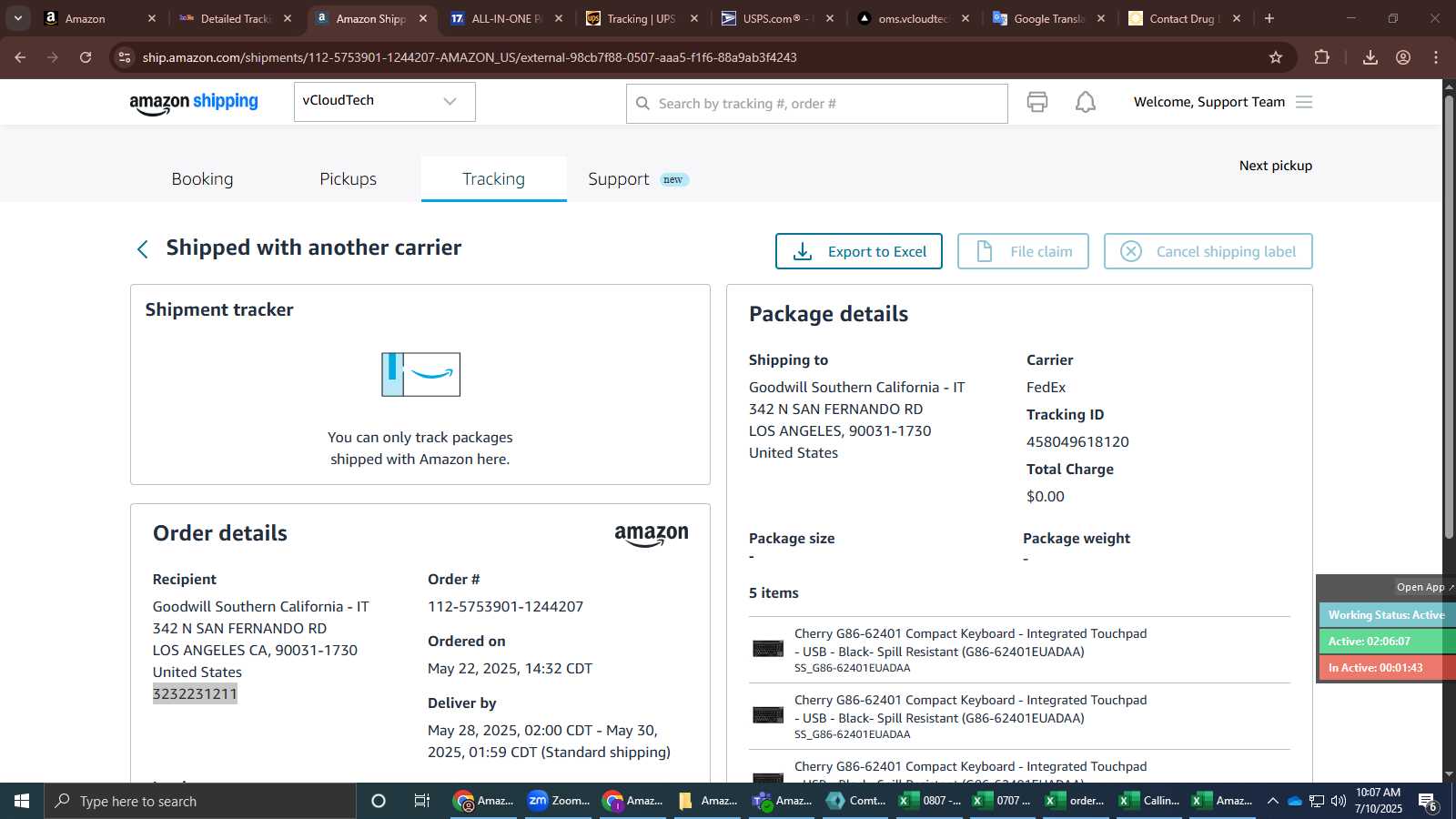Switch to USPS.com browser tab
The height and width of the screenshot is (819, 1456).
776,18
